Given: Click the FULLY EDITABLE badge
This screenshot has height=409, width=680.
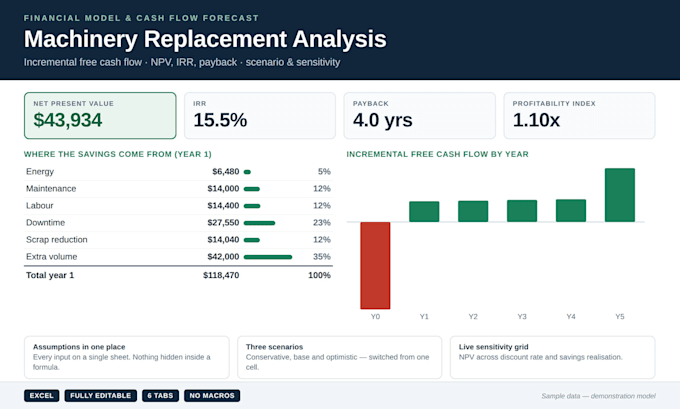Looking at the screenshot, I should tap(101, 396).
